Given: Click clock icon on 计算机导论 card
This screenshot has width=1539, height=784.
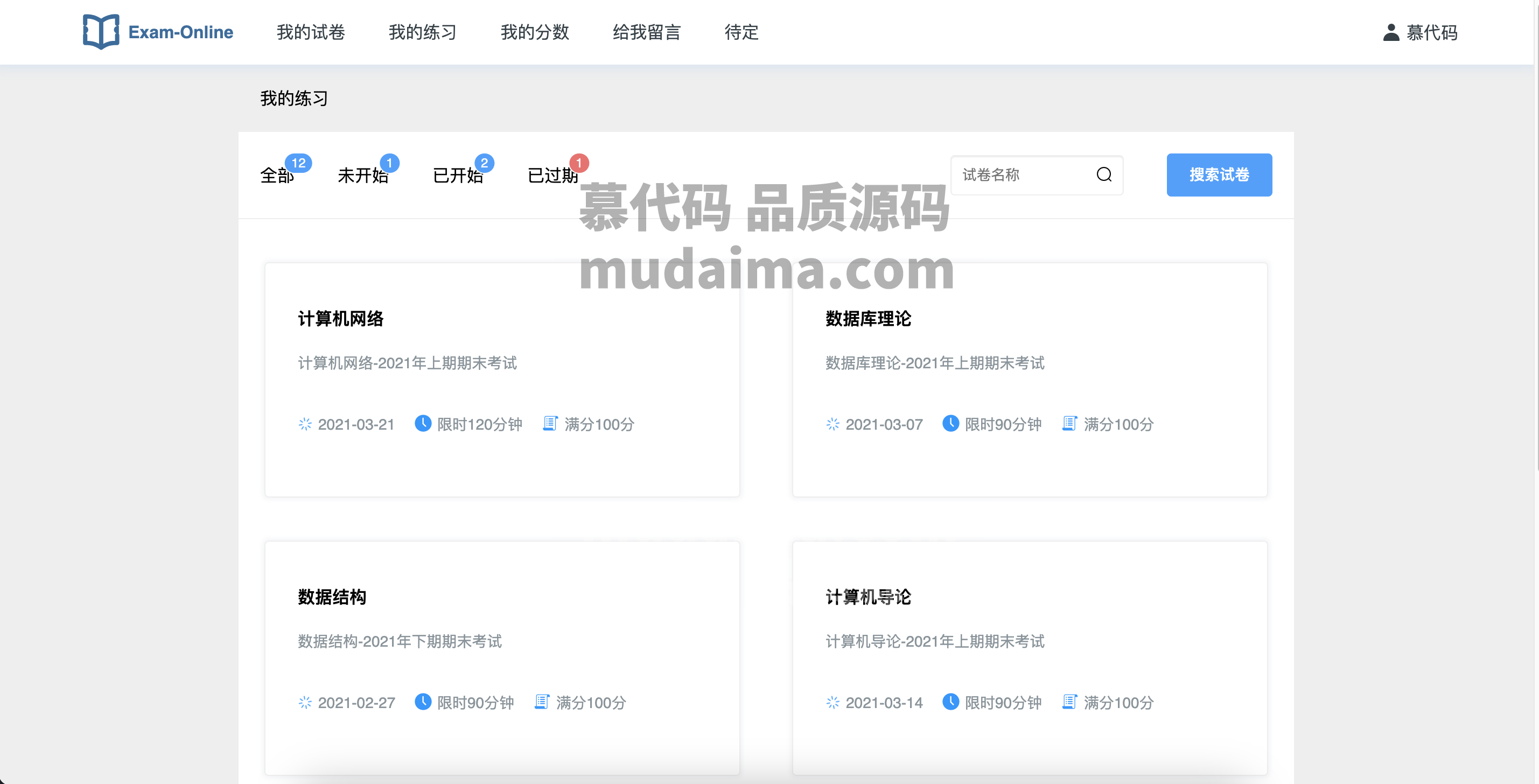Looking at the screenshot, I should pyautogui.click(x=950, y=702).
